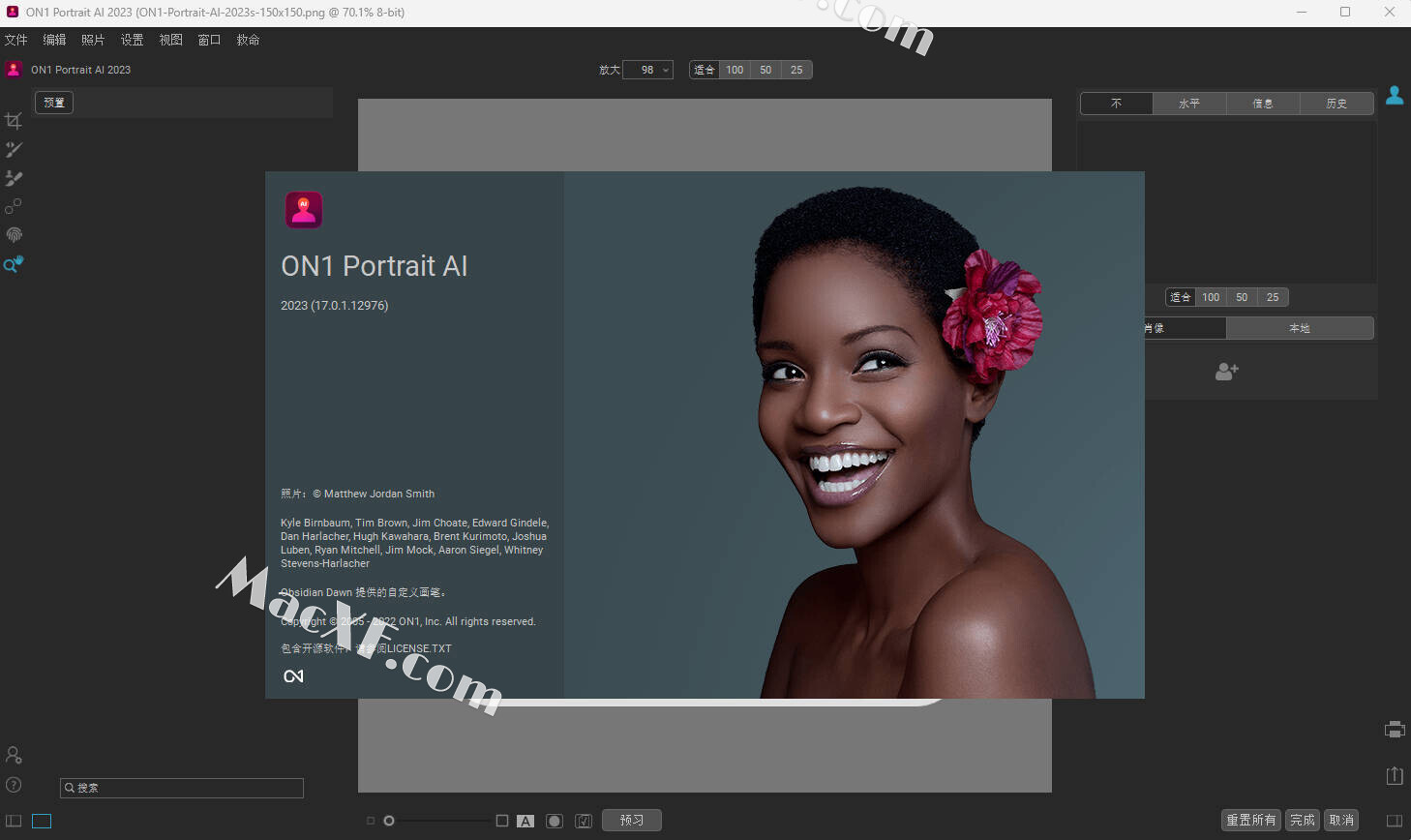Toggle the left panel visibility icon
Image resolution: width=1411 pixels, height=840 pixels.
click(x=14, y=821)
